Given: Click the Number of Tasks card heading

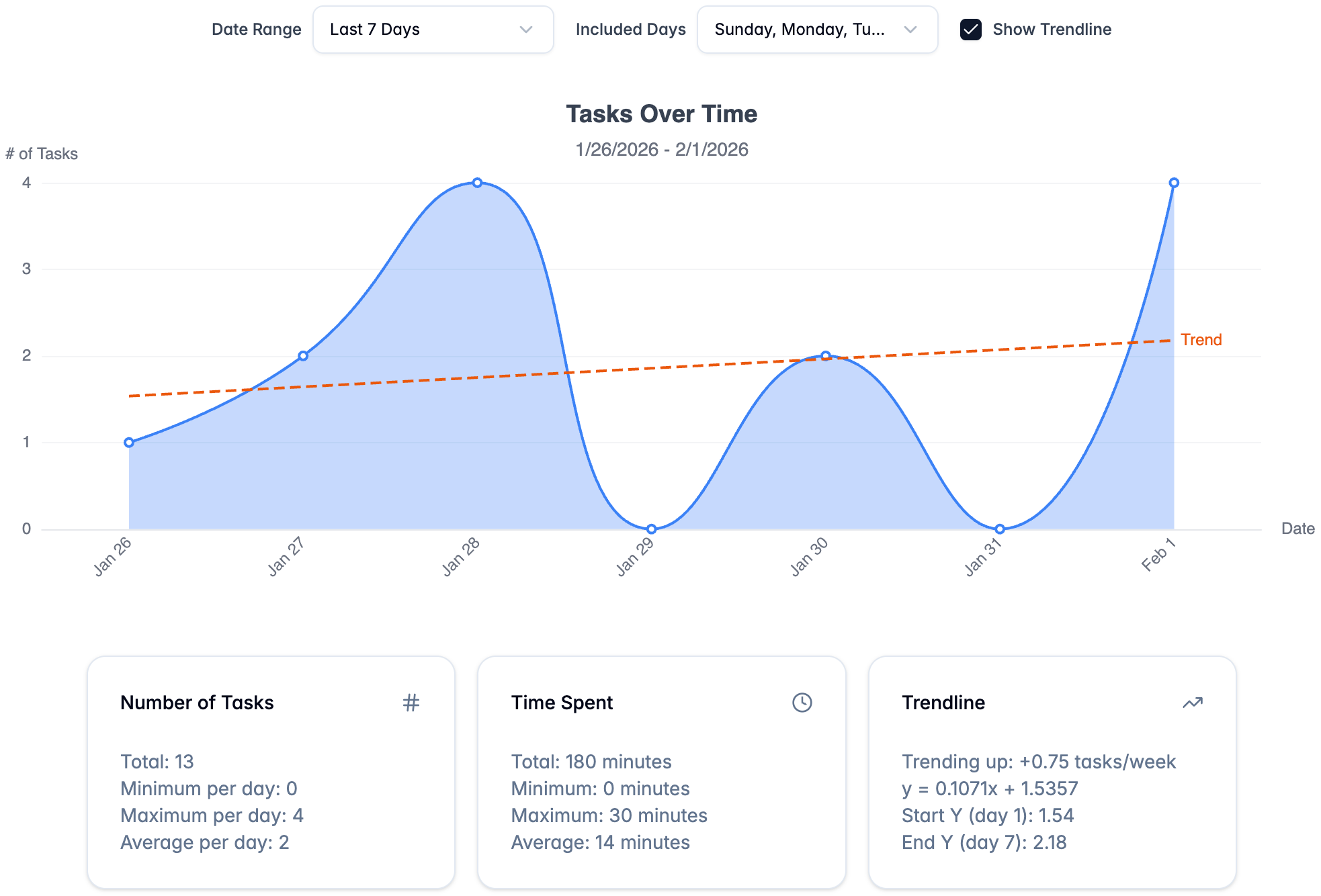Looking at the screenshot, I should [x=197, y=703].
